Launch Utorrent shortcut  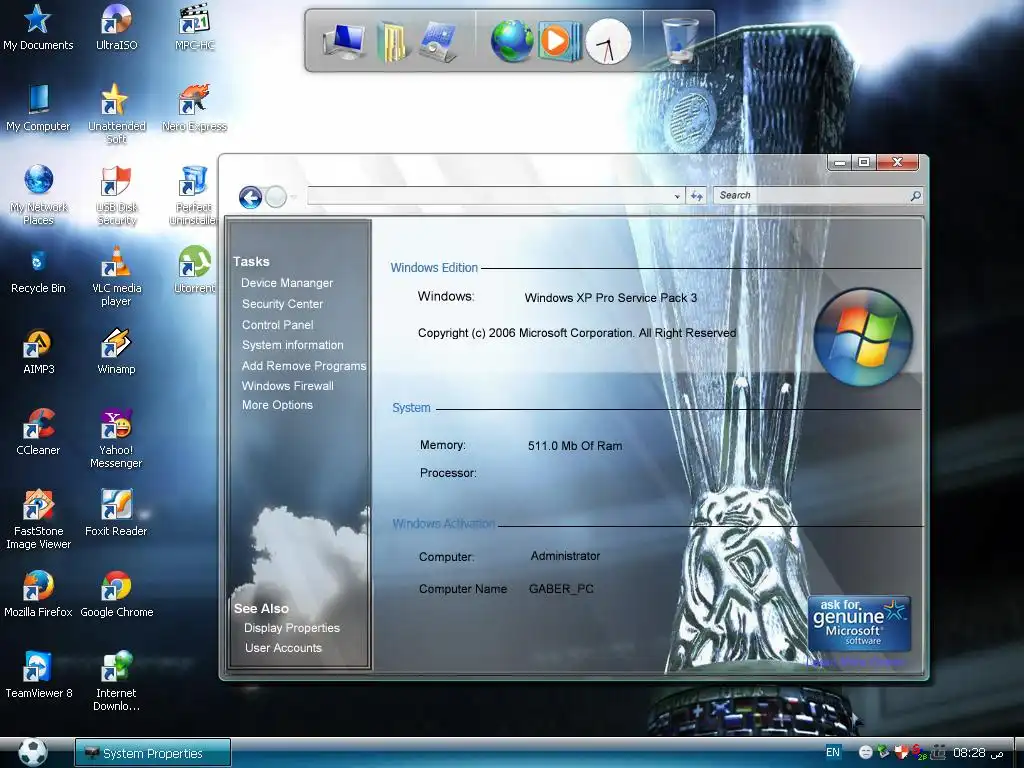click(x=194, y=270)
